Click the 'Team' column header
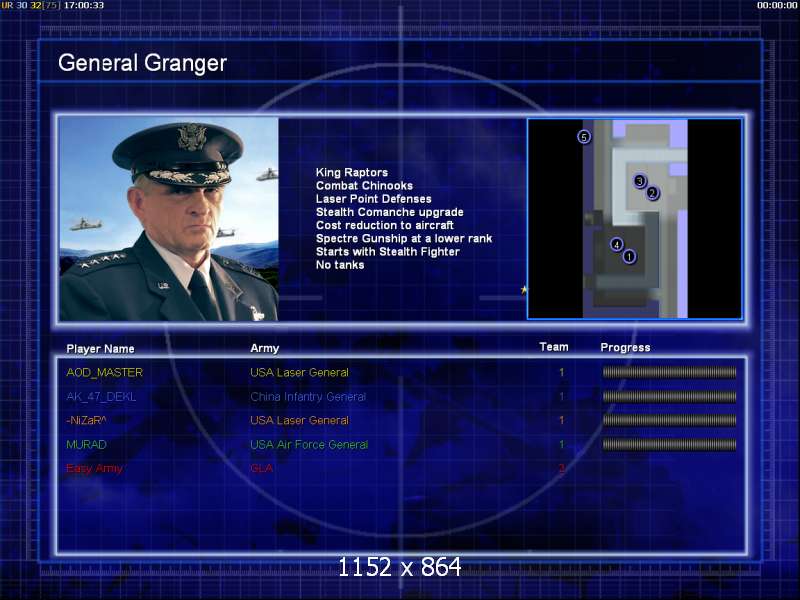This screenshot has width=800, height=600. tap(554, 347)
